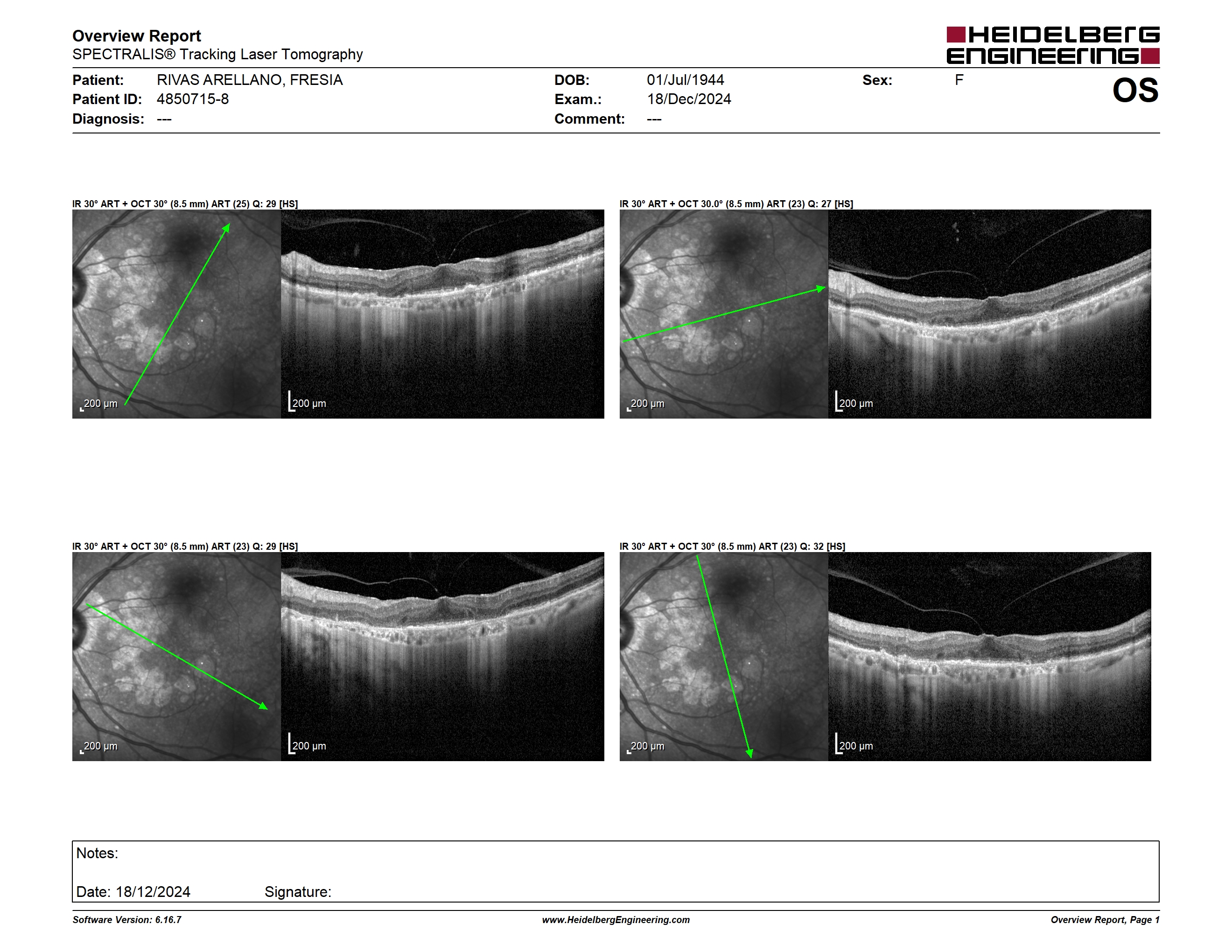The image size is (1232, 952).
Task: Open the top-right OCT B-scan
Action: pyautogui.click(x=989, y=314)
